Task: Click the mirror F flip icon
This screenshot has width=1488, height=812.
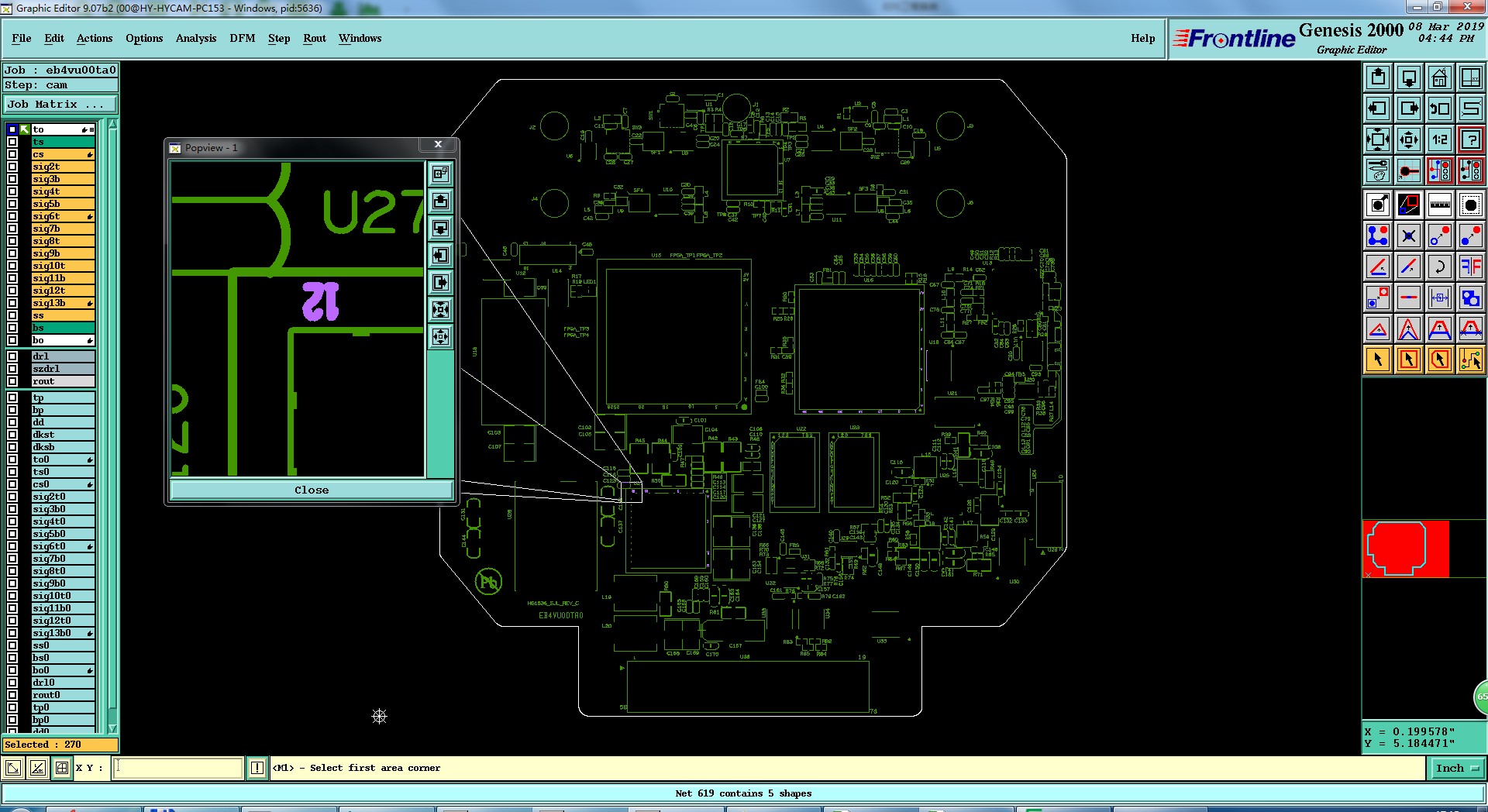Action: tap(1470, 267)
